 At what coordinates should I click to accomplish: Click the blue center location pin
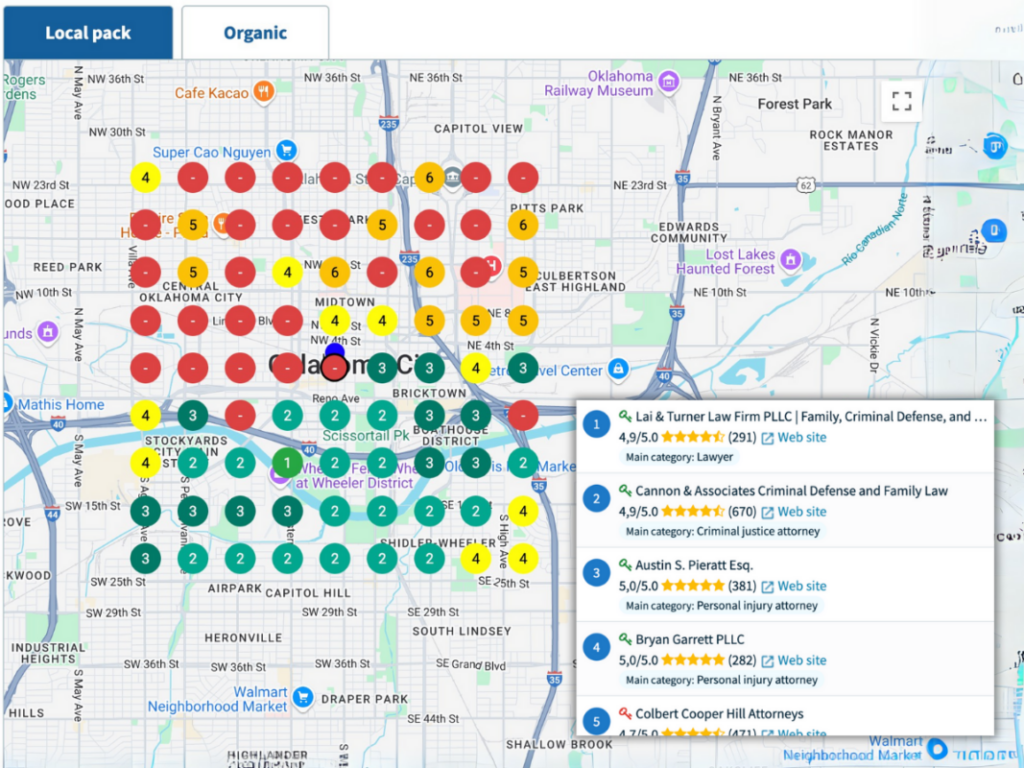[x=335, y=353]
